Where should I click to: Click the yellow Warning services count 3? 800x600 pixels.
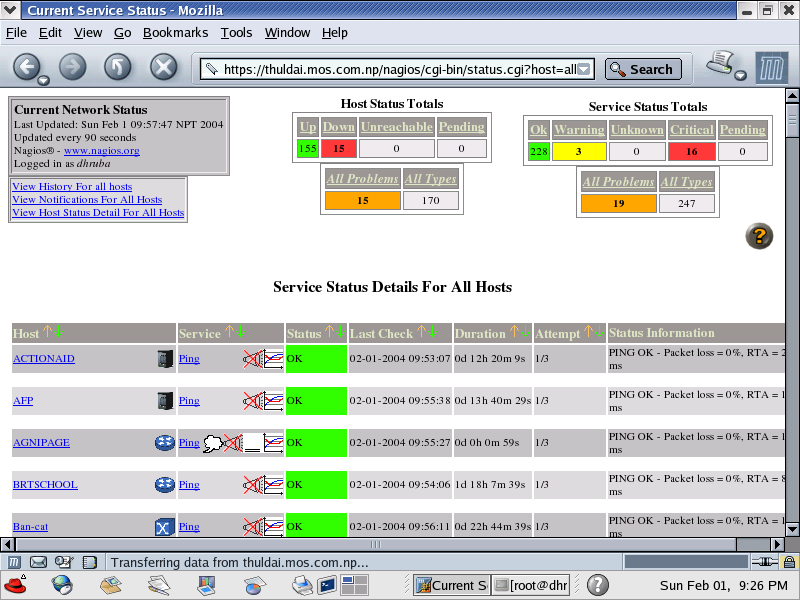579,152
